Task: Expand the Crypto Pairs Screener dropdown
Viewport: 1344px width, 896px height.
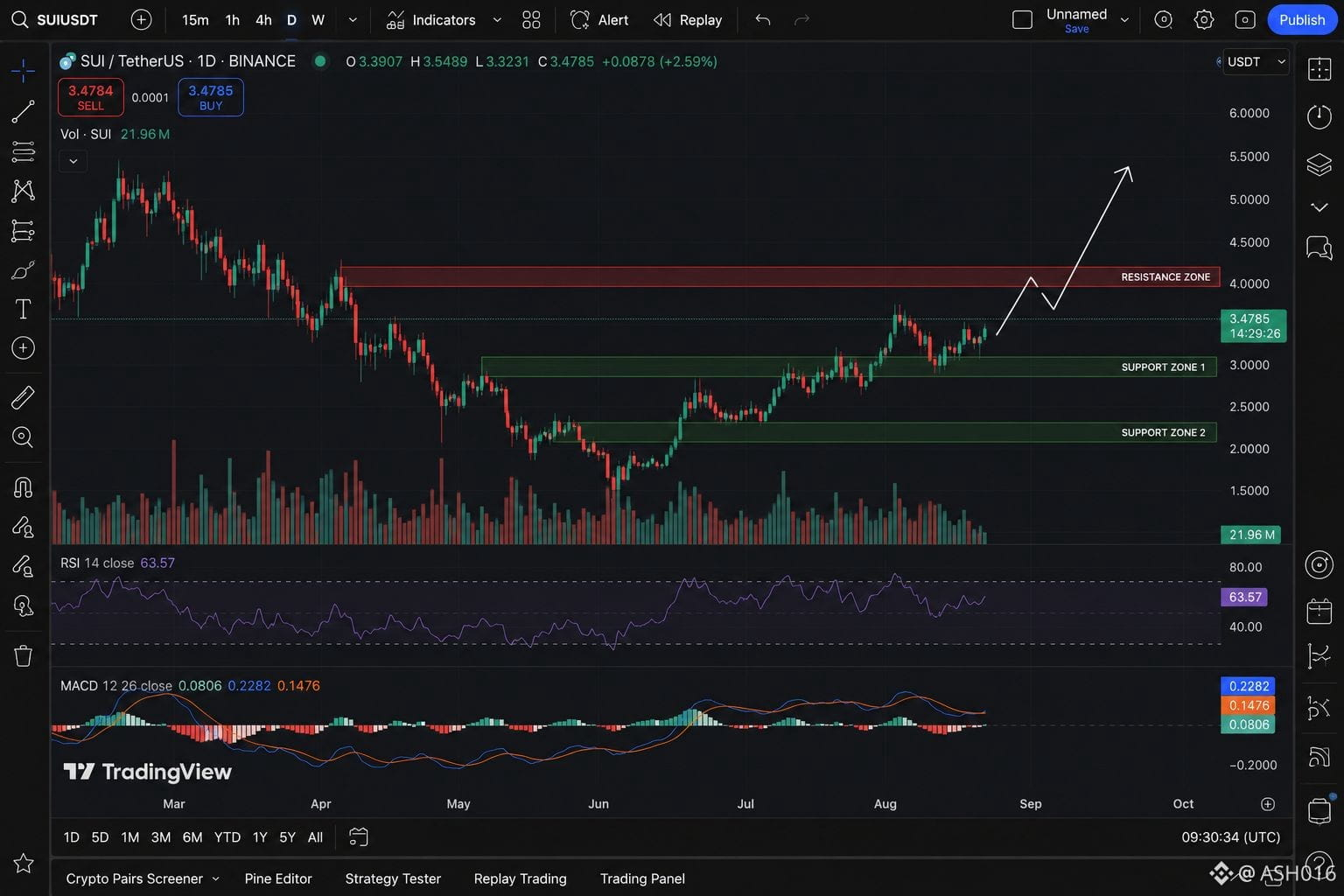Action: coord(215,878)
